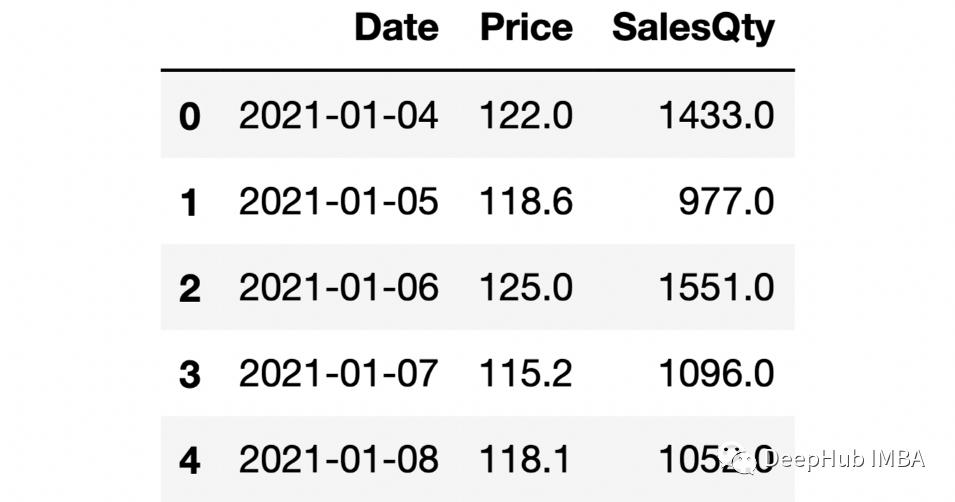This screenshot has width=955, height=502.
Task: Click the Date column header
Action: click(x=396, y=27)
